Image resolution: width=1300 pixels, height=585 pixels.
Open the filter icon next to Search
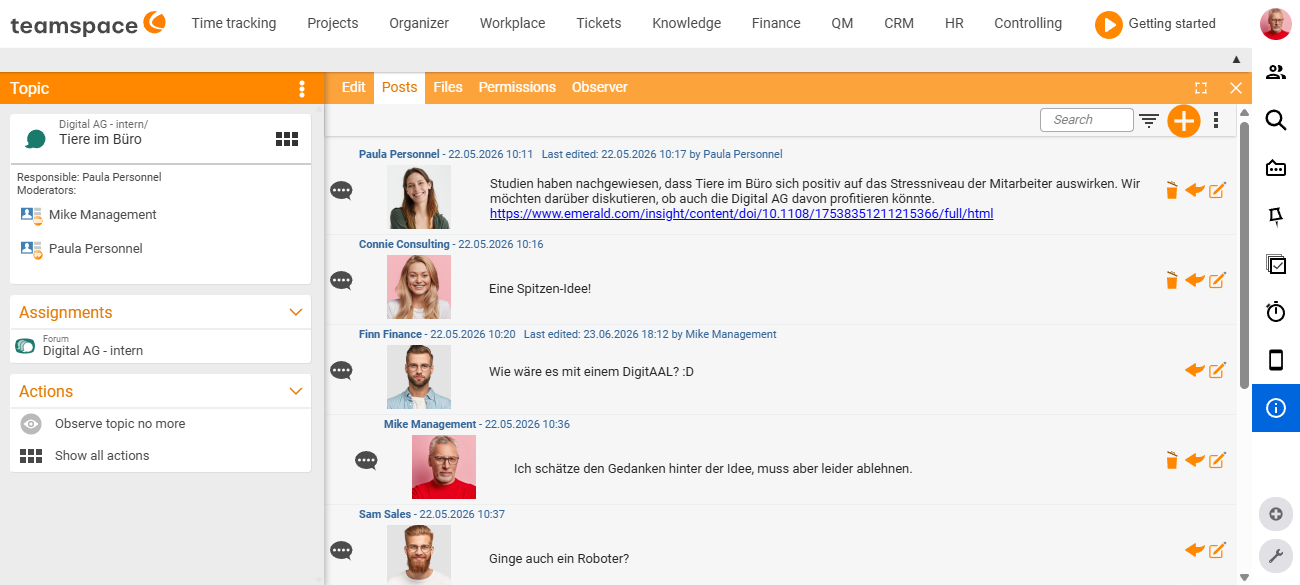point(1150,121)
